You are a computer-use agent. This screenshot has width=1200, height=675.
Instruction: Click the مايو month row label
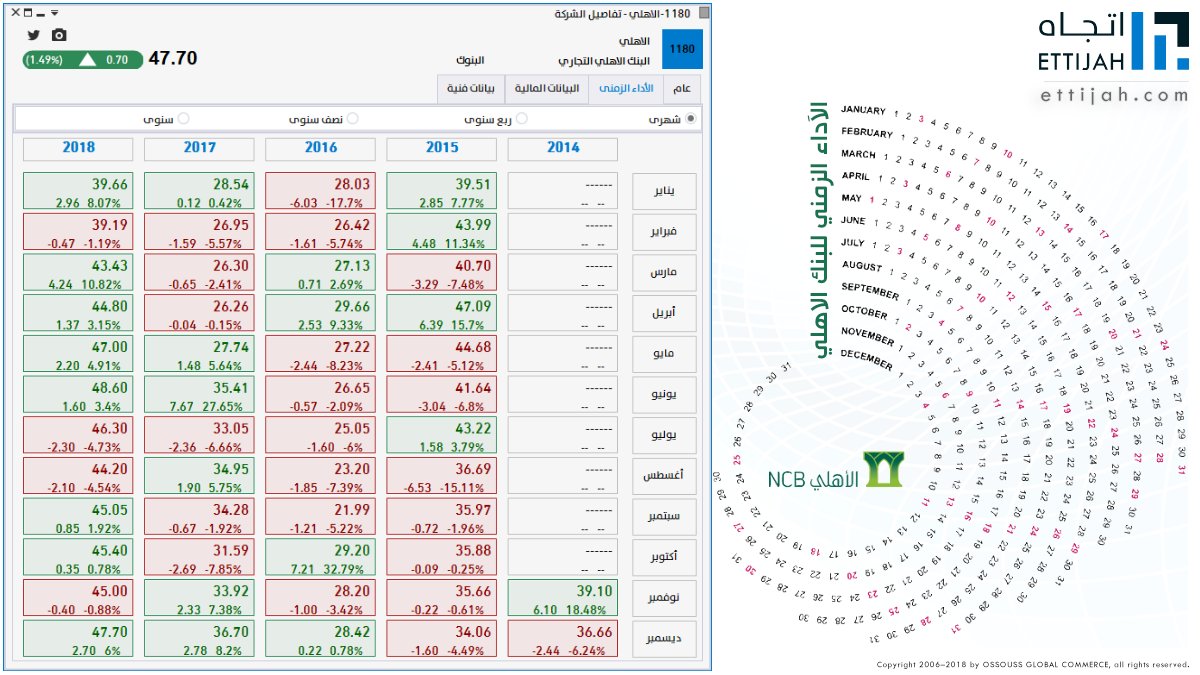(666, 354)
